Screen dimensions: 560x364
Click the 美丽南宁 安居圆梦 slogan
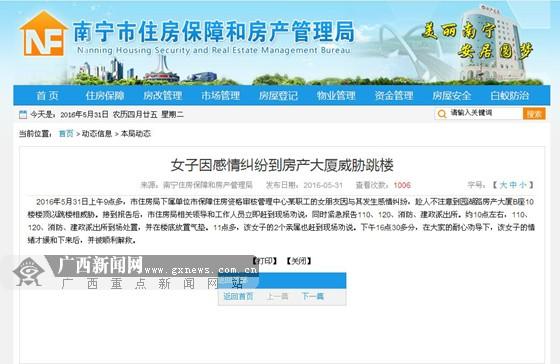[x=478, y=41]
